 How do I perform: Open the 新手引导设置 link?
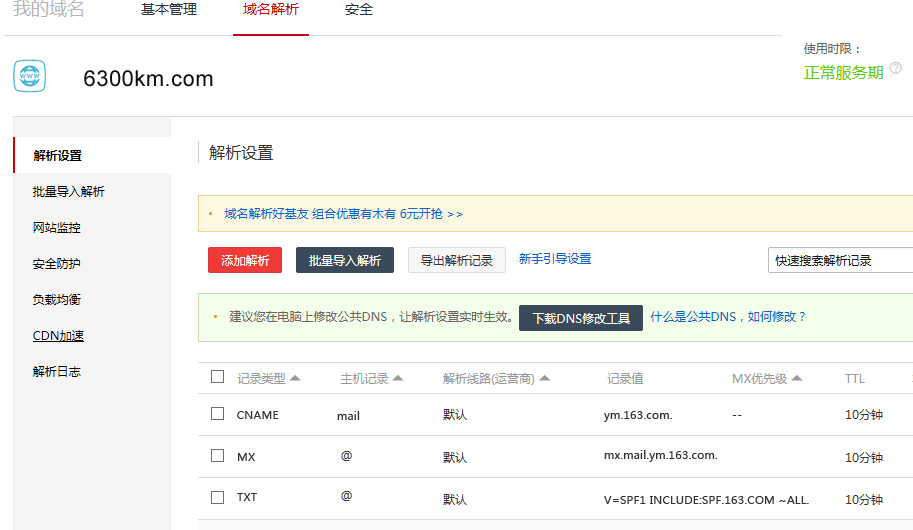(555, 259)
